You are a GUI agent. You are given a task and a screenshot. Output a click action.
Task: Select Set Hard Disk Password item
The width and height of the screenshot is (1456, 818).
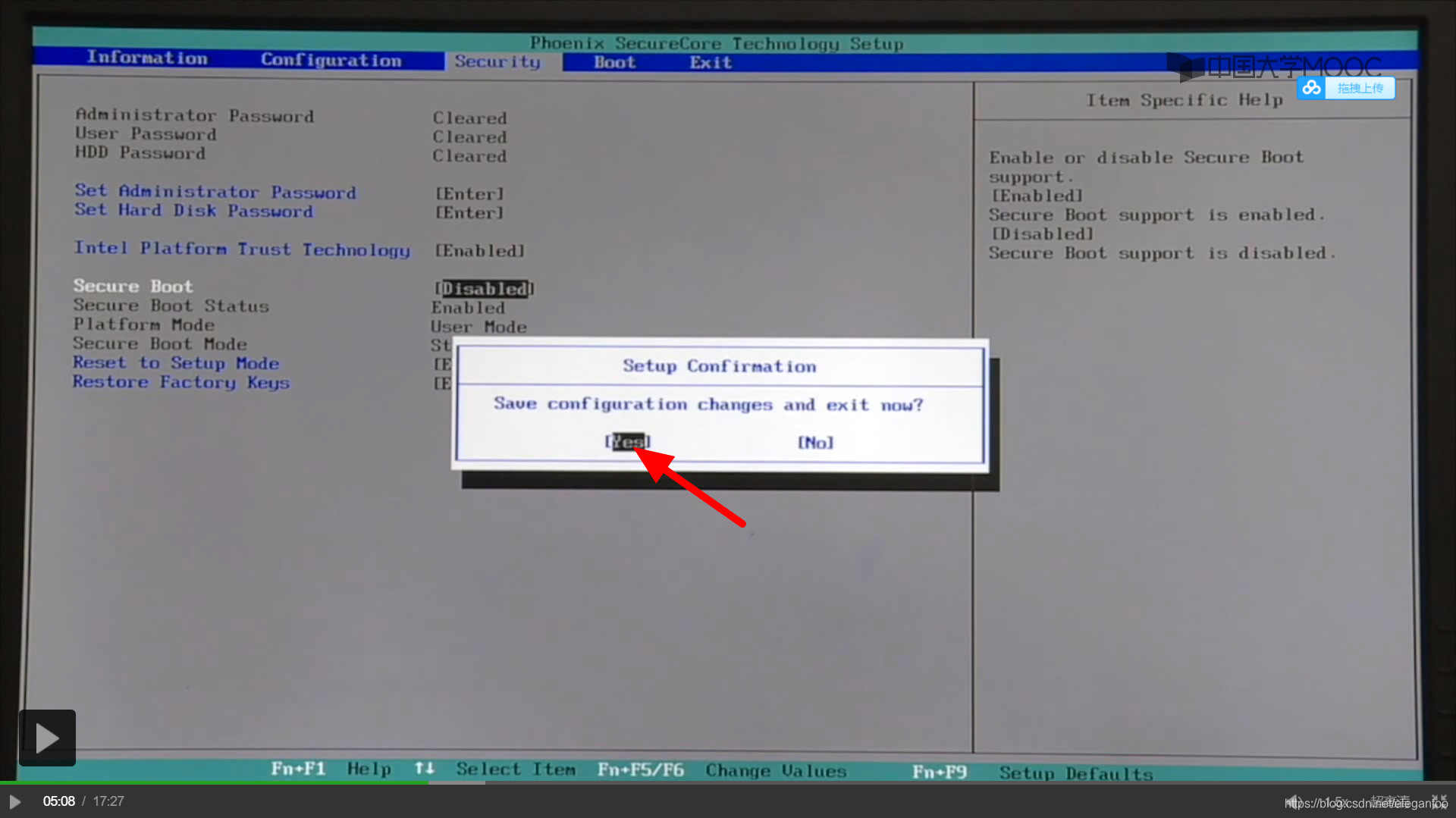pos(193,210)
